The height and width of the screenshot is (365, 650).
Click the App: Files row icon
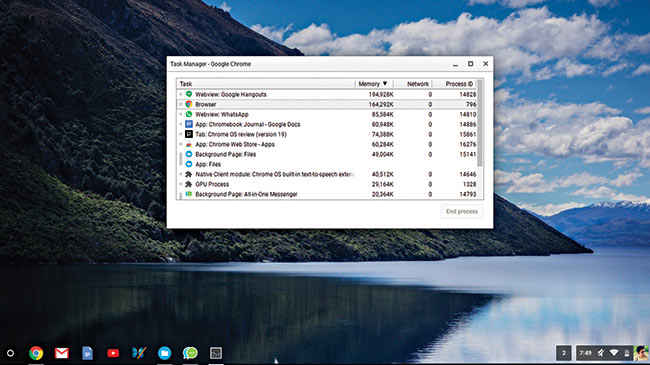click(189, 164)
